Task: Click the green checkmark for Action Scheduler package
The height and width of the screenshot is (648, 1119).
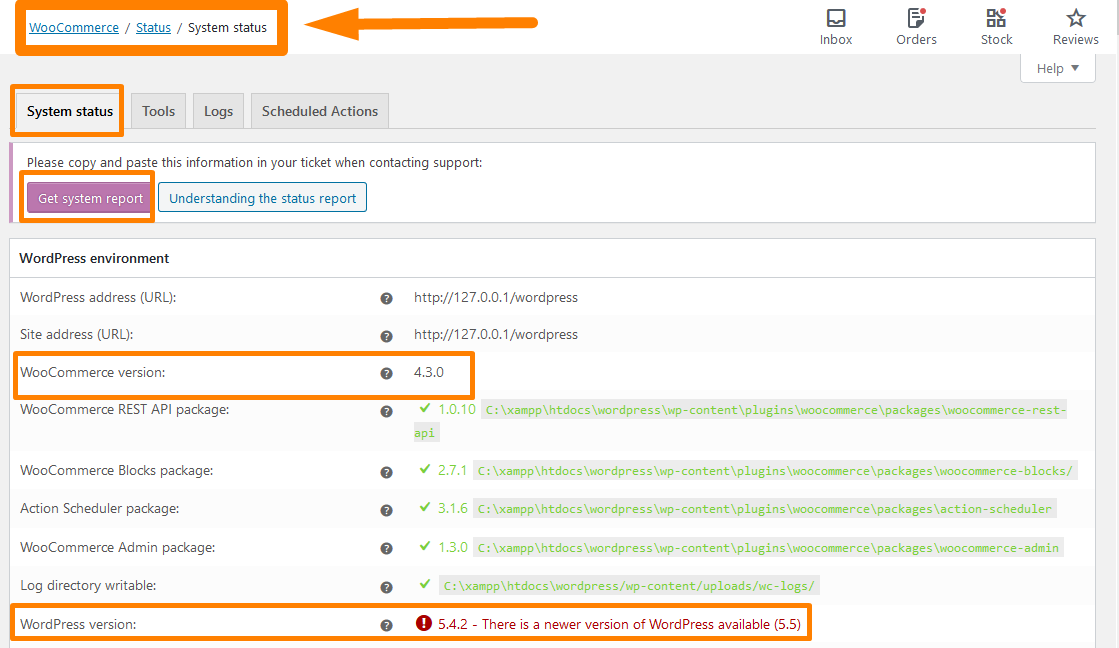Action: pos(425,507)
